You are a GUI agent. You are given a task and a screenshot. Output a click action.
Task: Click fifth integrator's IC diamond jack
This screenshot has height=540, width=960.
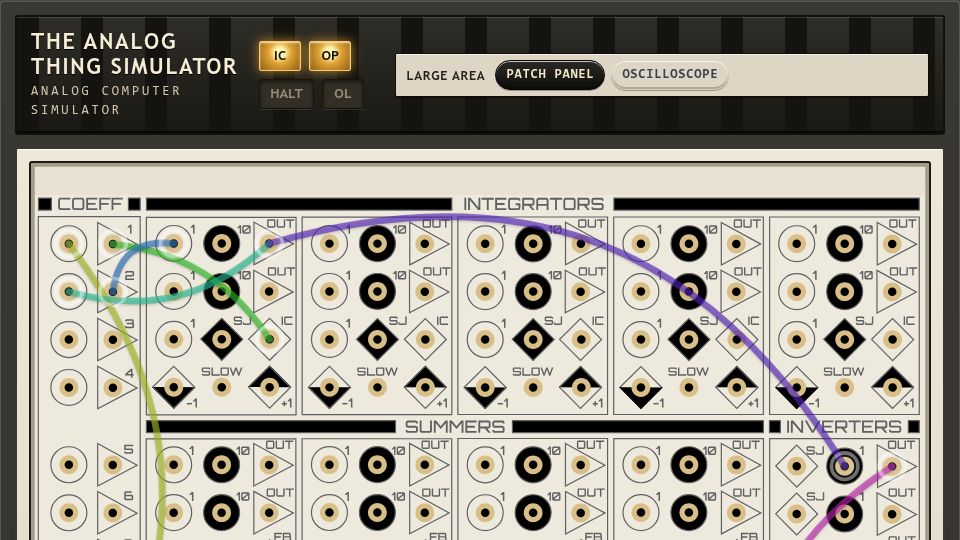891,339
